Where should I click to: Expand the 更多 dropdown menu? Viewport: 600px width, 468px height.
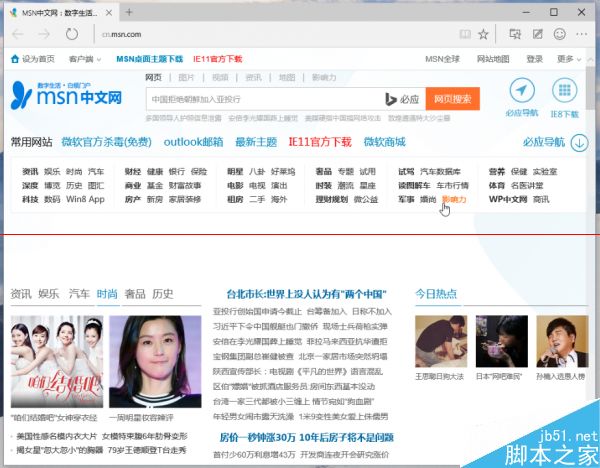pyautogui.click(x=569, y=59)
